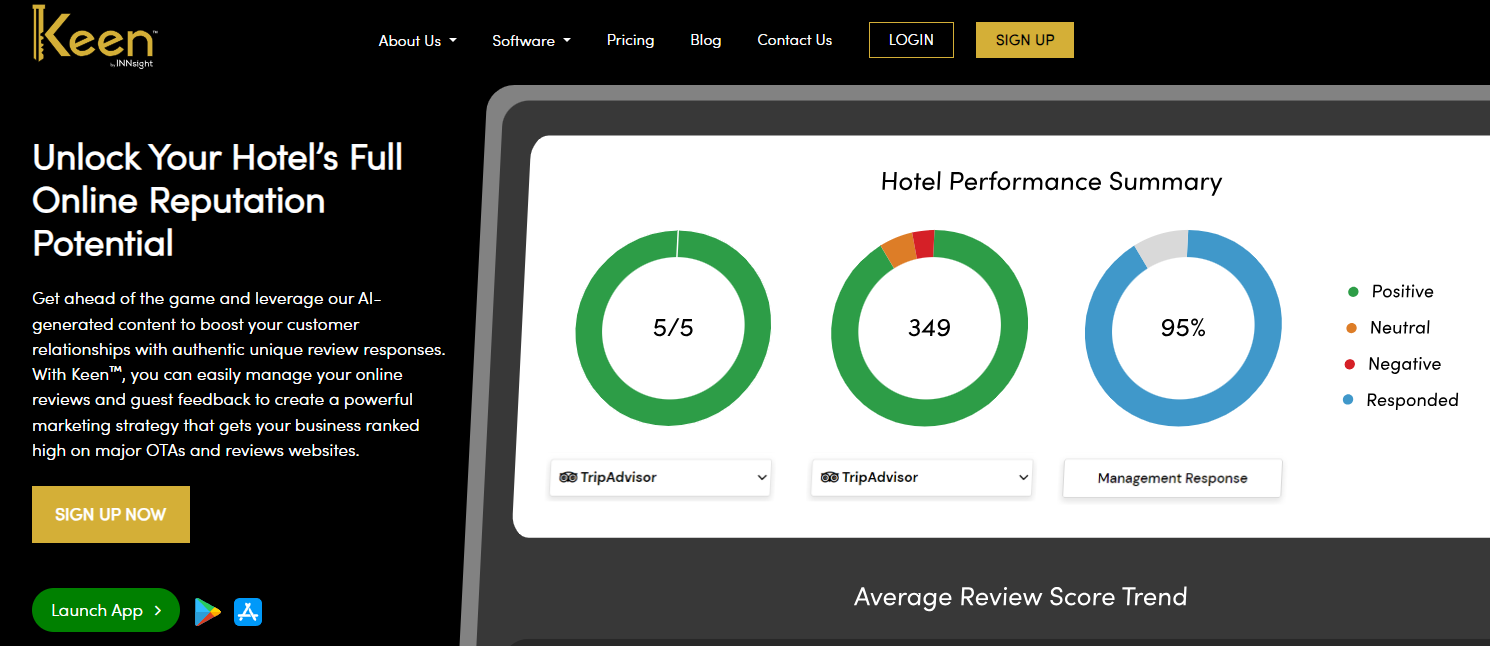1490x646 pixels.
Task: Click the green Launch App button
Action: [x=106, y=610]
